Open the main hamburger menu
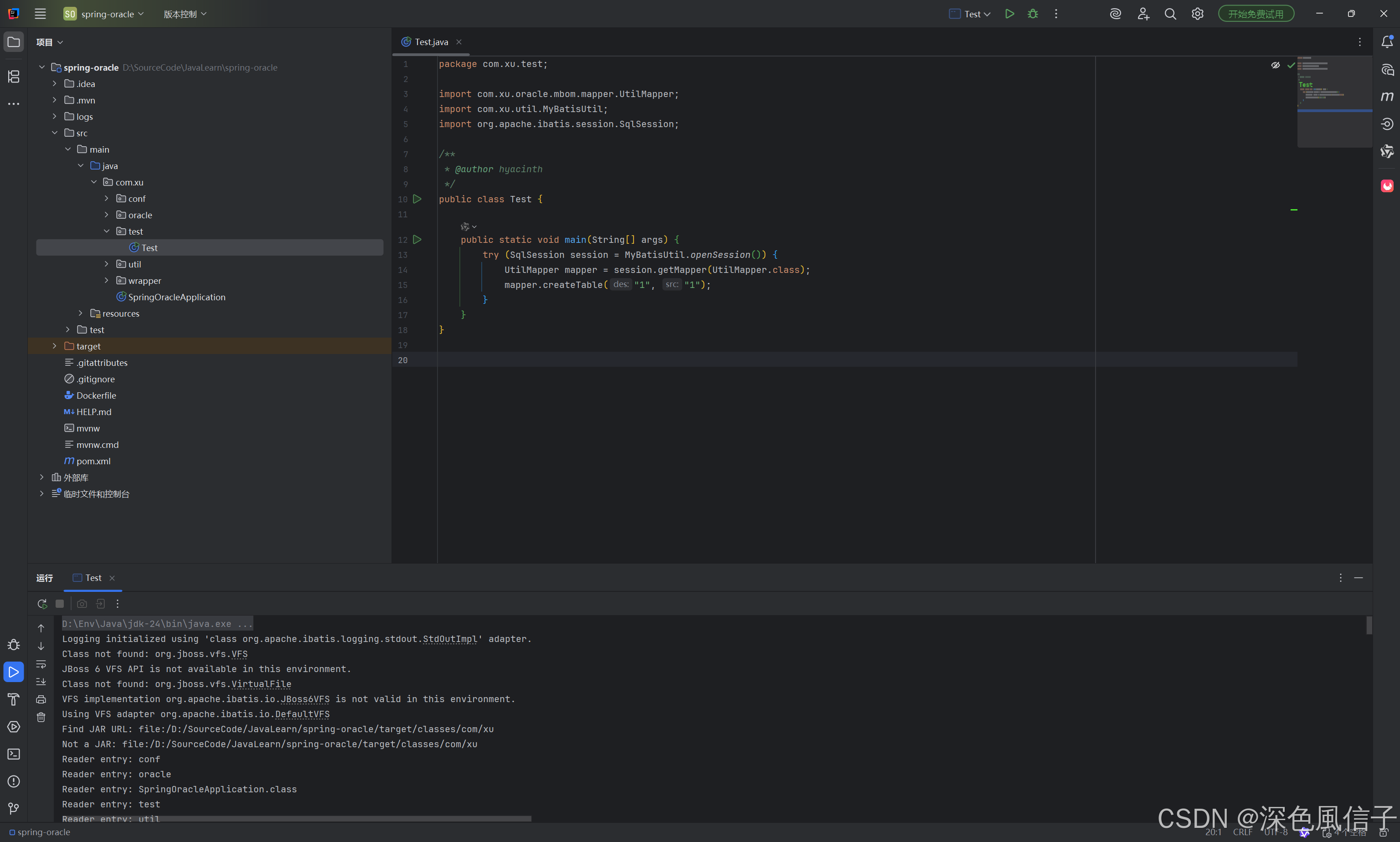Screen dimensions: 1400x842 pyautogui.click(x=40, y=14)
